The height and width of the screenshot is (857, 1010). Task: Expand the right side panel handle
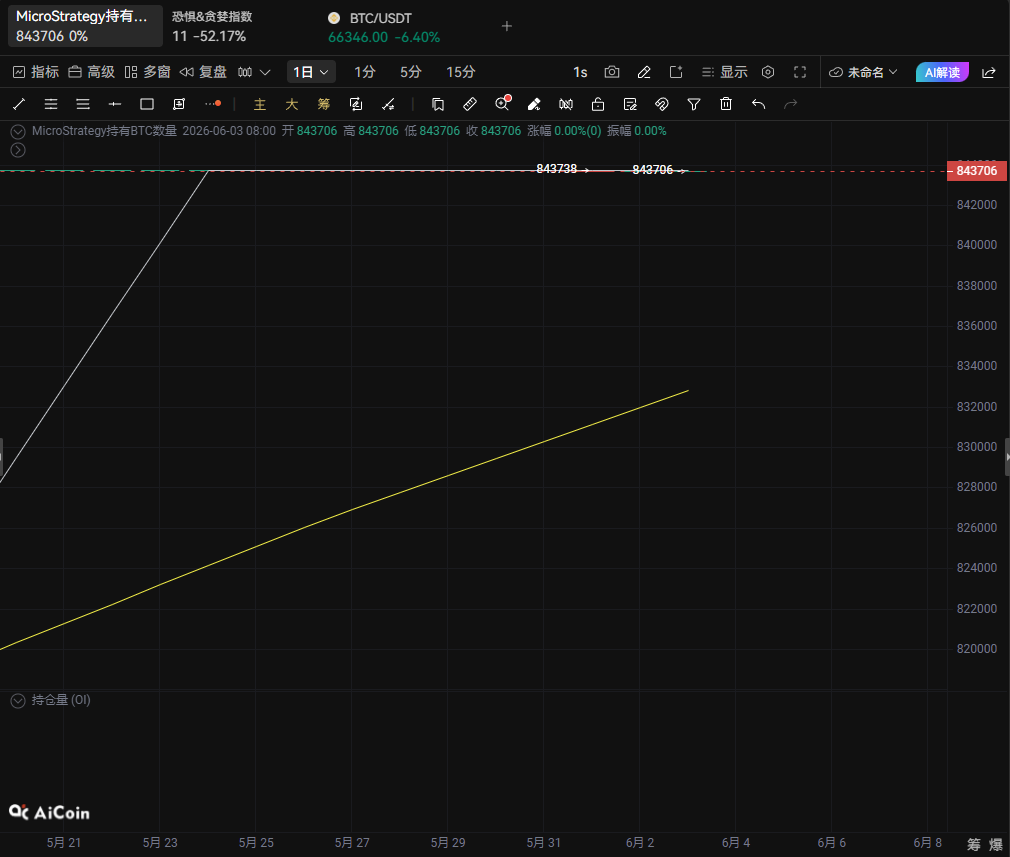point(1007,457)
